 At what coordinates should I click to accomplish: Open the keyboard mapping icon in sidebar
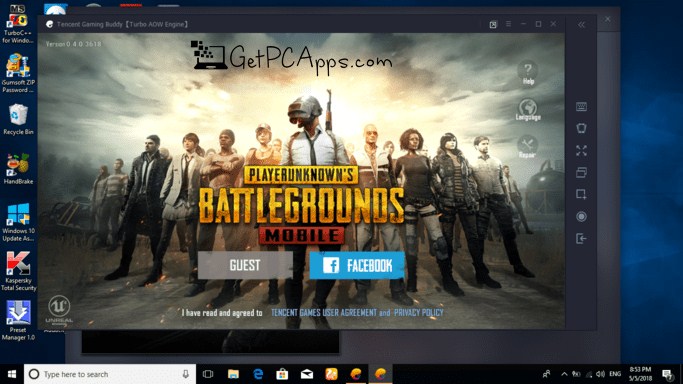(581, 107)
